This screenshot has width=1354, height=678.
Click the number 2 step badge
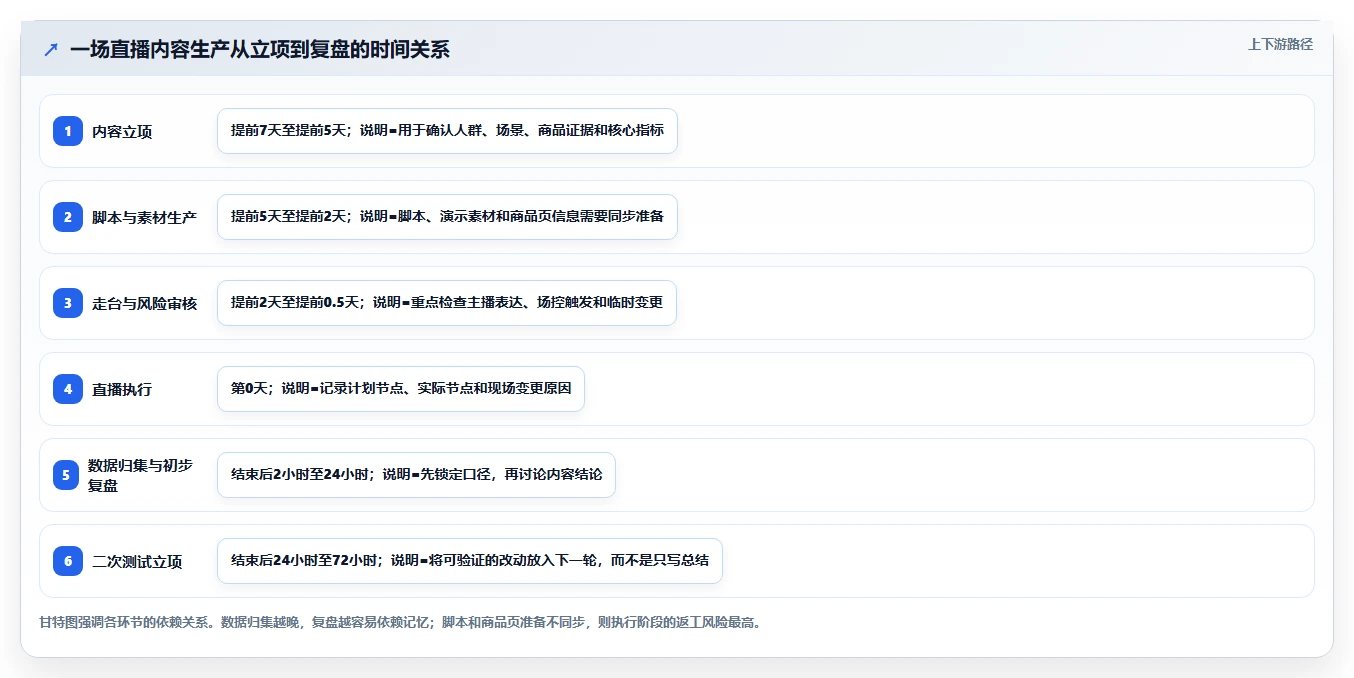coord(68,217)
